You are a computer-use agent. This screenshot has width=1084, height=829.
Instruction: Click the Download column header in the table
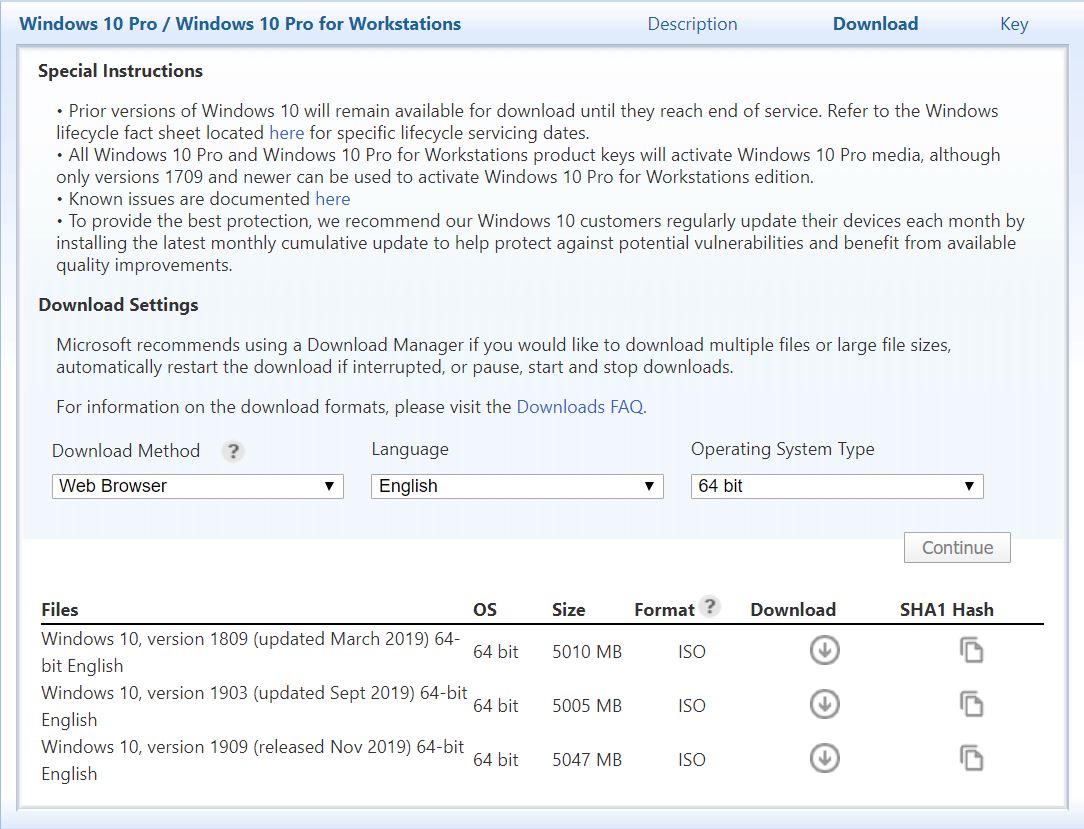pyautogui.click(x=793, y=610)
